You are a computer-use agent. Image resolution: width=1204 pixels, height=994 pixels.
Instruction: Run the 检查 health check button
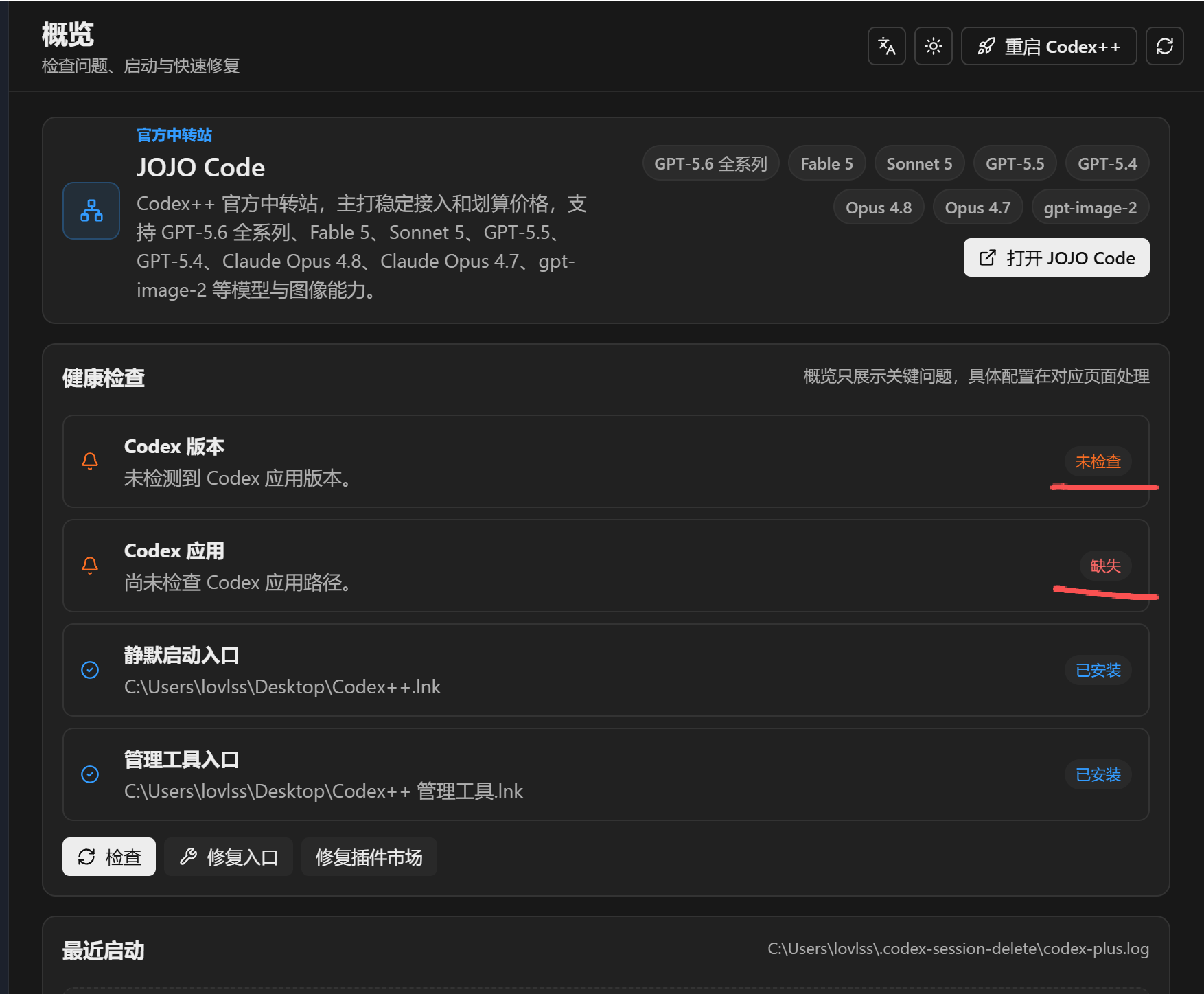(x=109, y=857)
